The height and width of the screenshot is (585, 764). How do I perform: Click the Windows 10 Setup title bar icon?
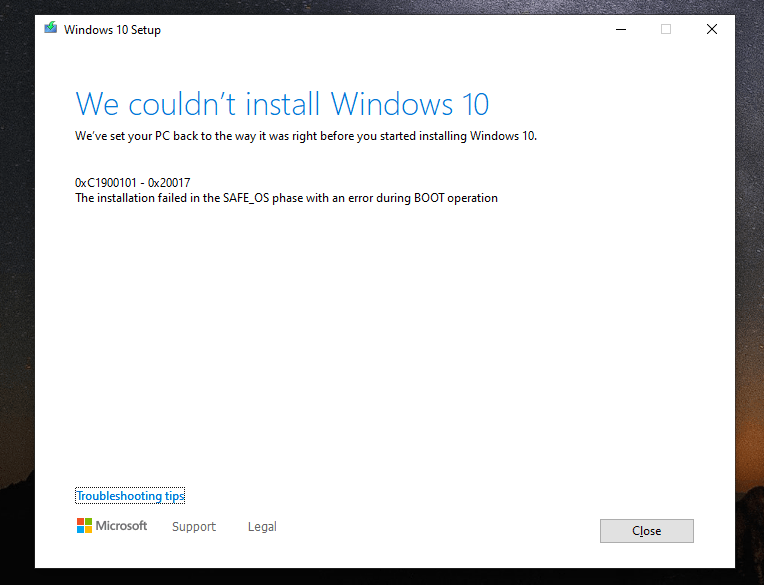[x=51, y=28]
